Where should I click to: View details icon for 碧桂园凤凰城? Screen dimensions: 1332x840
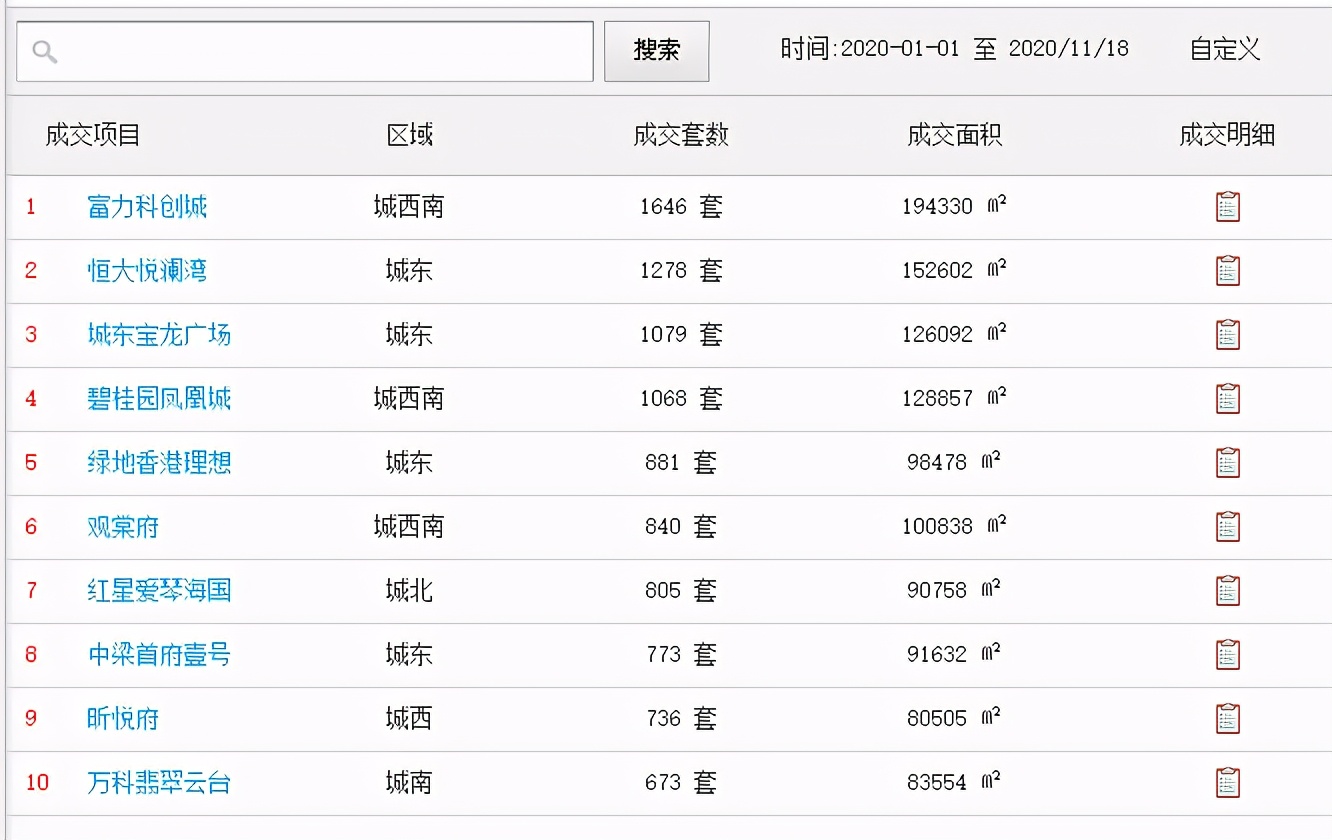pos(1226,398)
